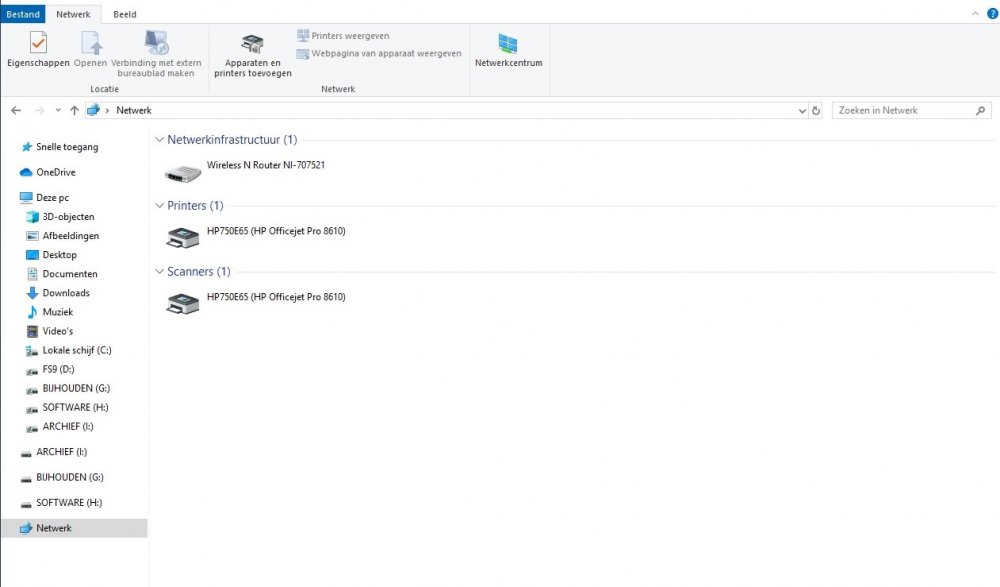Open Downloads folder
This screenshot has height=587, width=1000.
(66, 294)
